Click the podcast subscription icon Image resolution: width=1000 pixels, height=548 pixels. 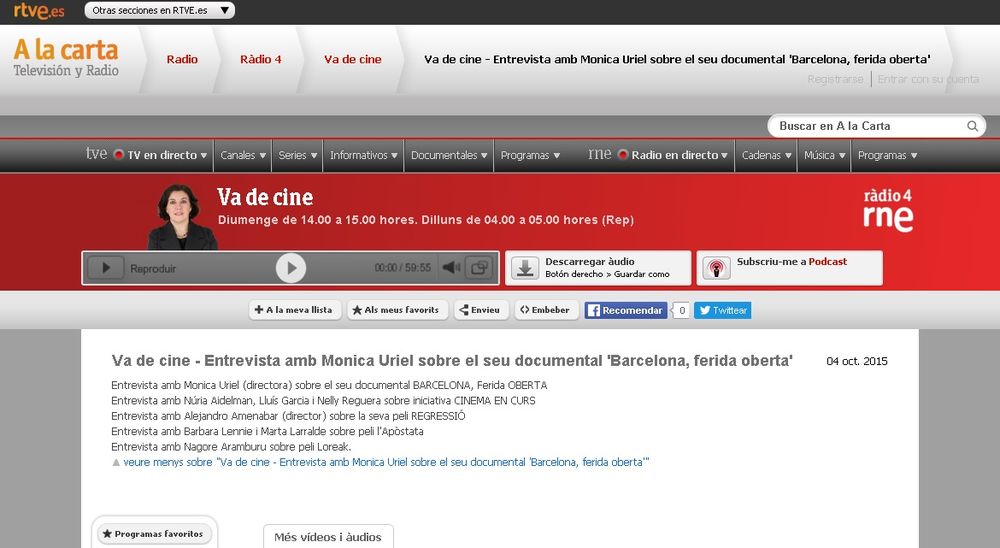click(x=716, y=268)
